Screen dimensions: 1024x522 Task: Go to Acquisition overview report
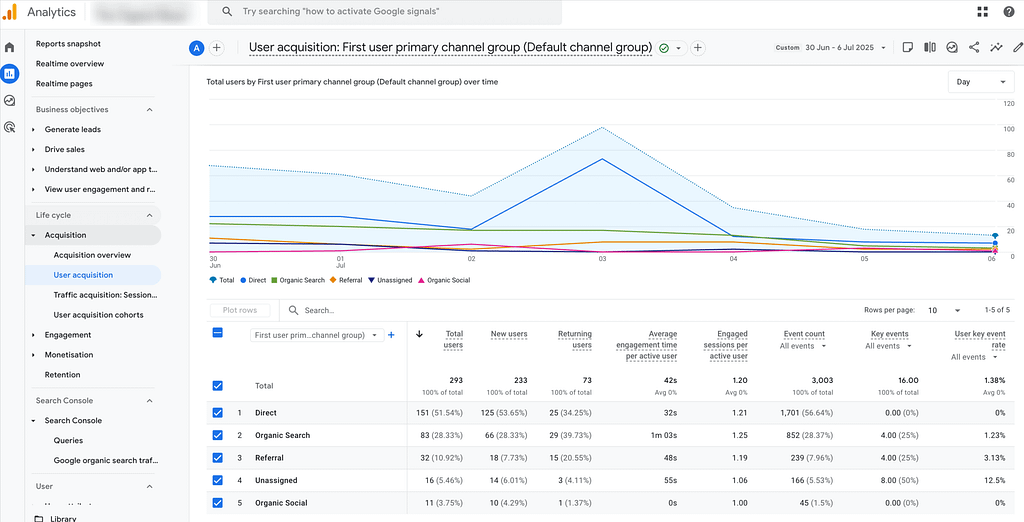tap(92, 255)
